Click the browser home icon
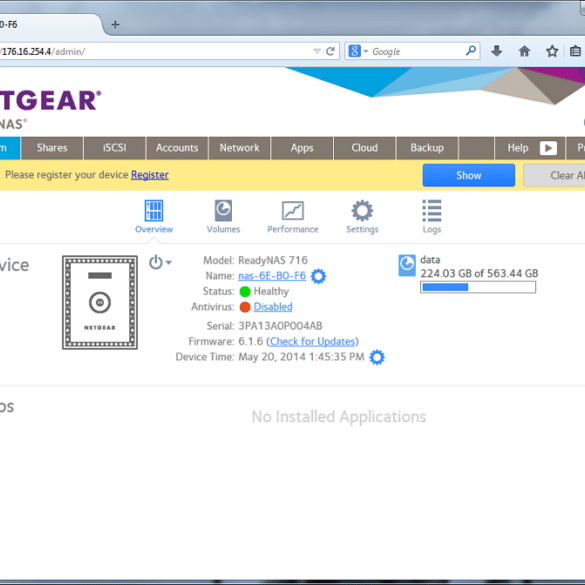This screenshot has width=585, height=585. tap(524, 51)
